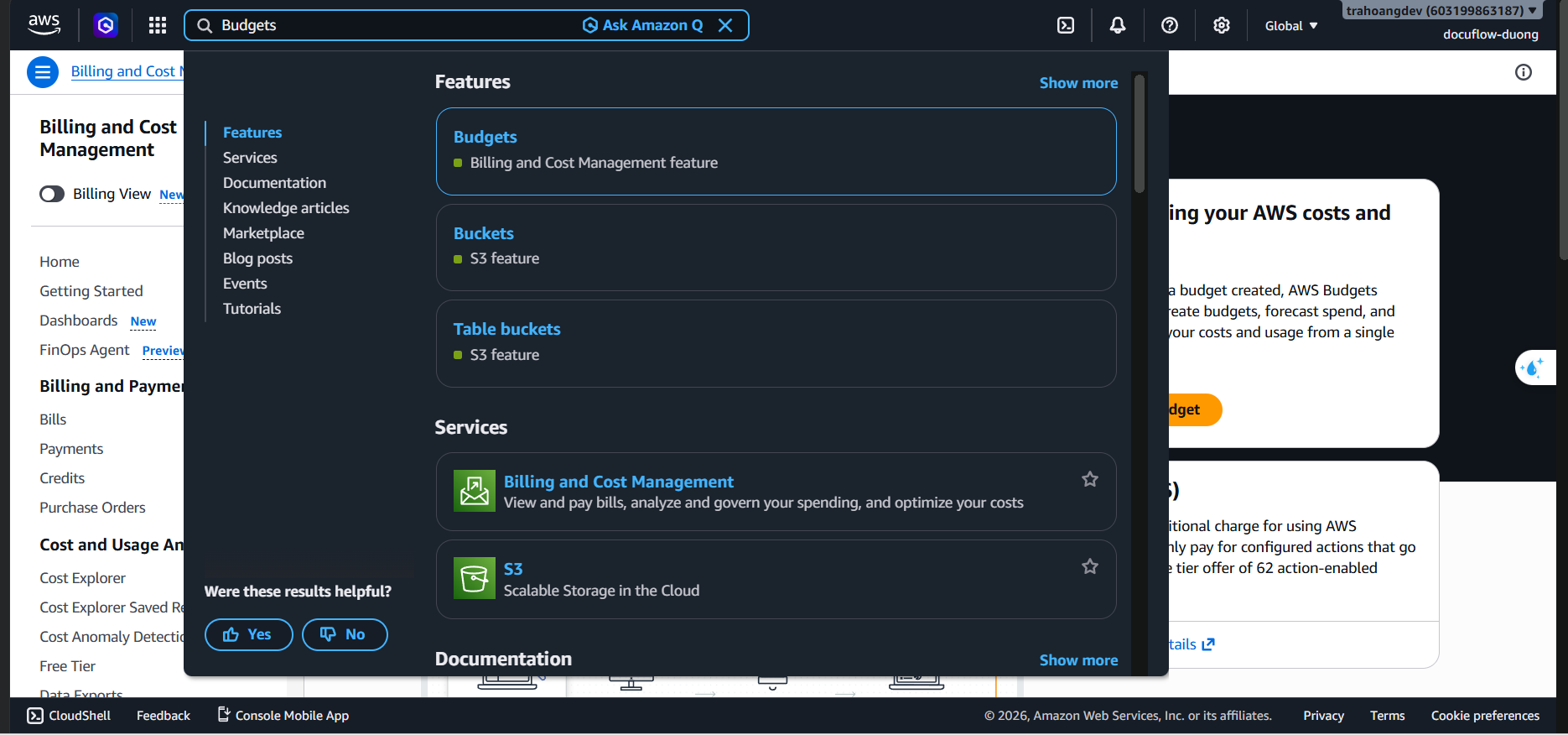Open Console Mobile App link
The height and width of the screenshot is (735, 1568).
point(283,716)
